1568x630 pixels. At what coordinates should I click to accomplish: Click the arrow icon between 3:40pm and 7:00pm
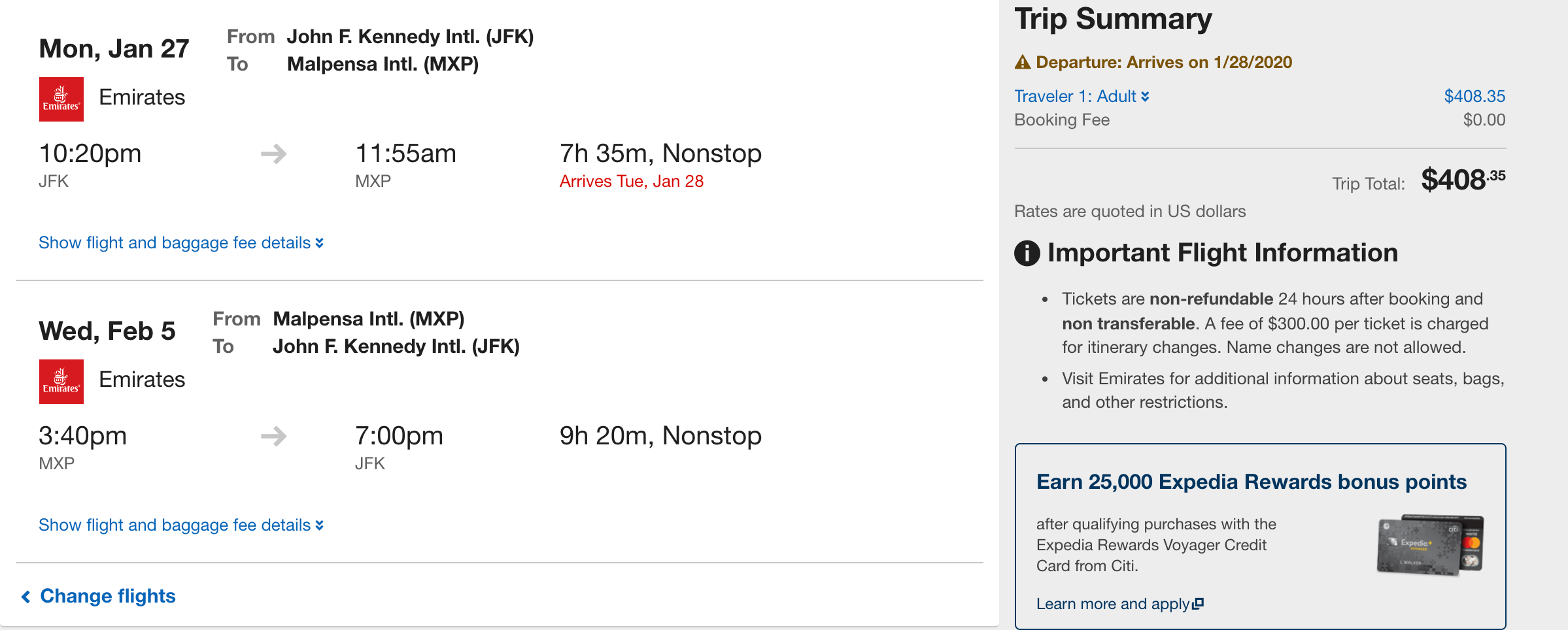point(274,436)
